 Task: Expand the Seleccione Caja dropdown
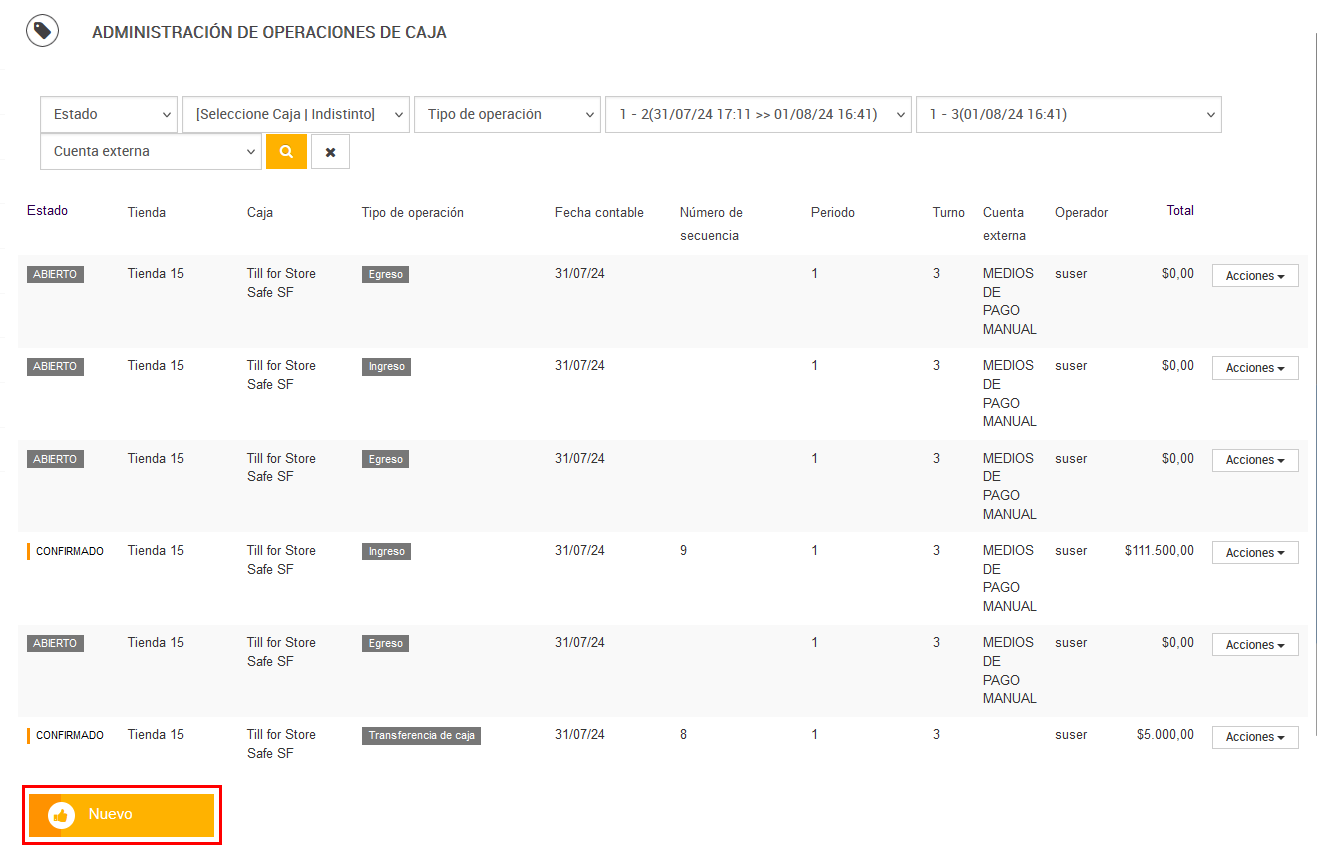coord(295,114)
